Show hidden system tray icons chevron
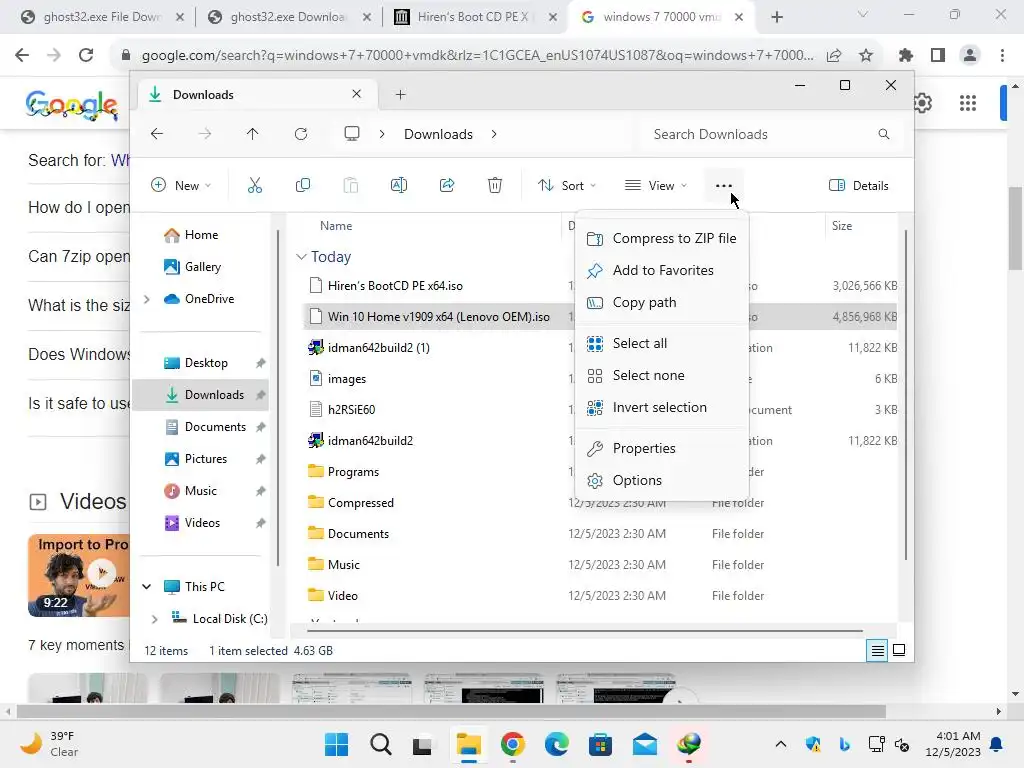The height and width of the screenshot is (768, 1024). pos(780,744)
